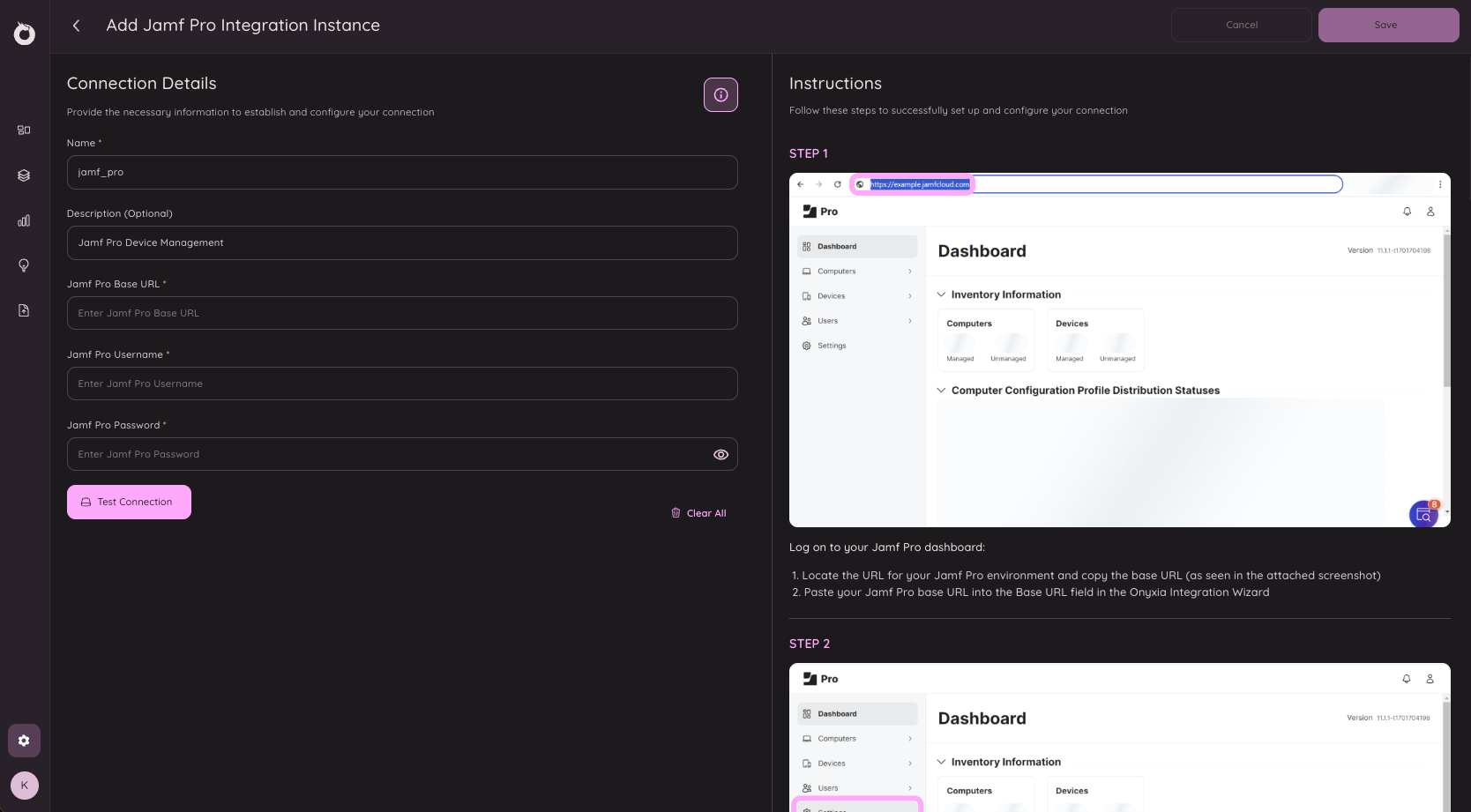Cancel adding the integration instance
This screenshot has height=812, width=1471.
[x=1241, y=25]
